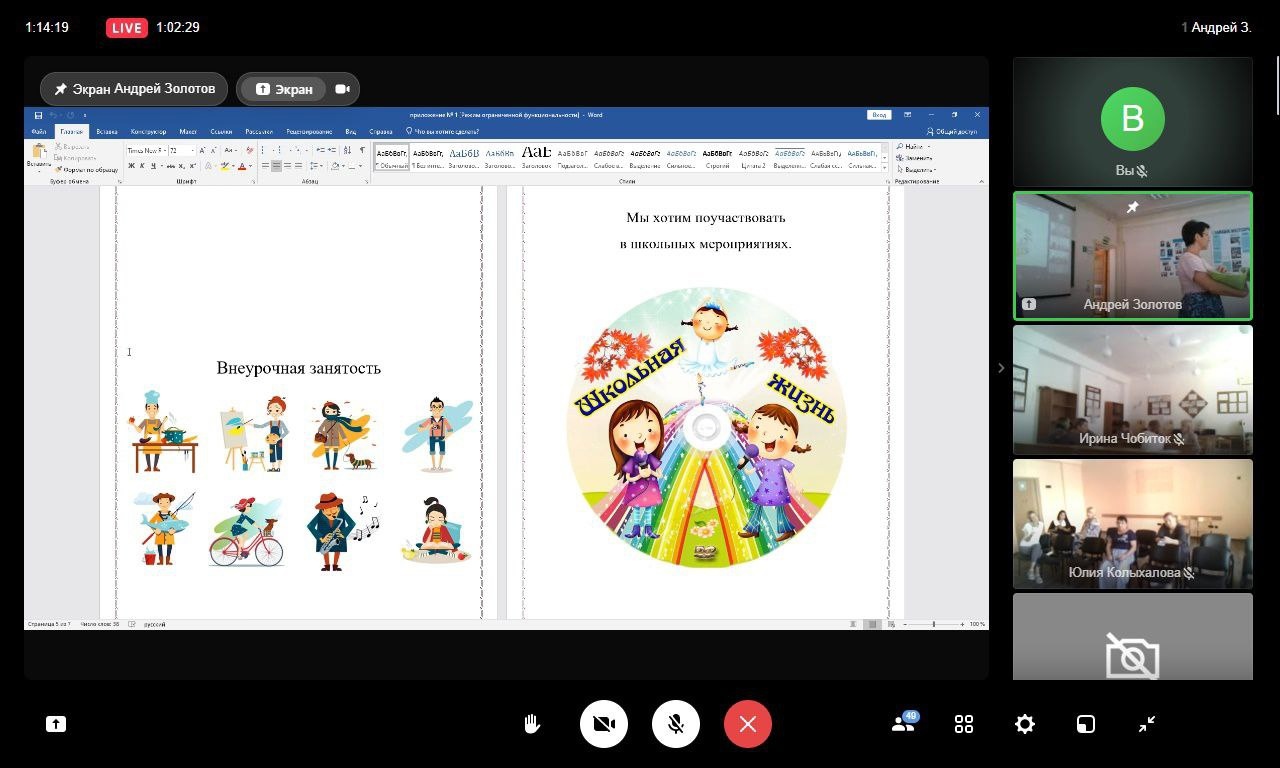Collapse the participants sidebar with the chevron

tap(1001, 368)
